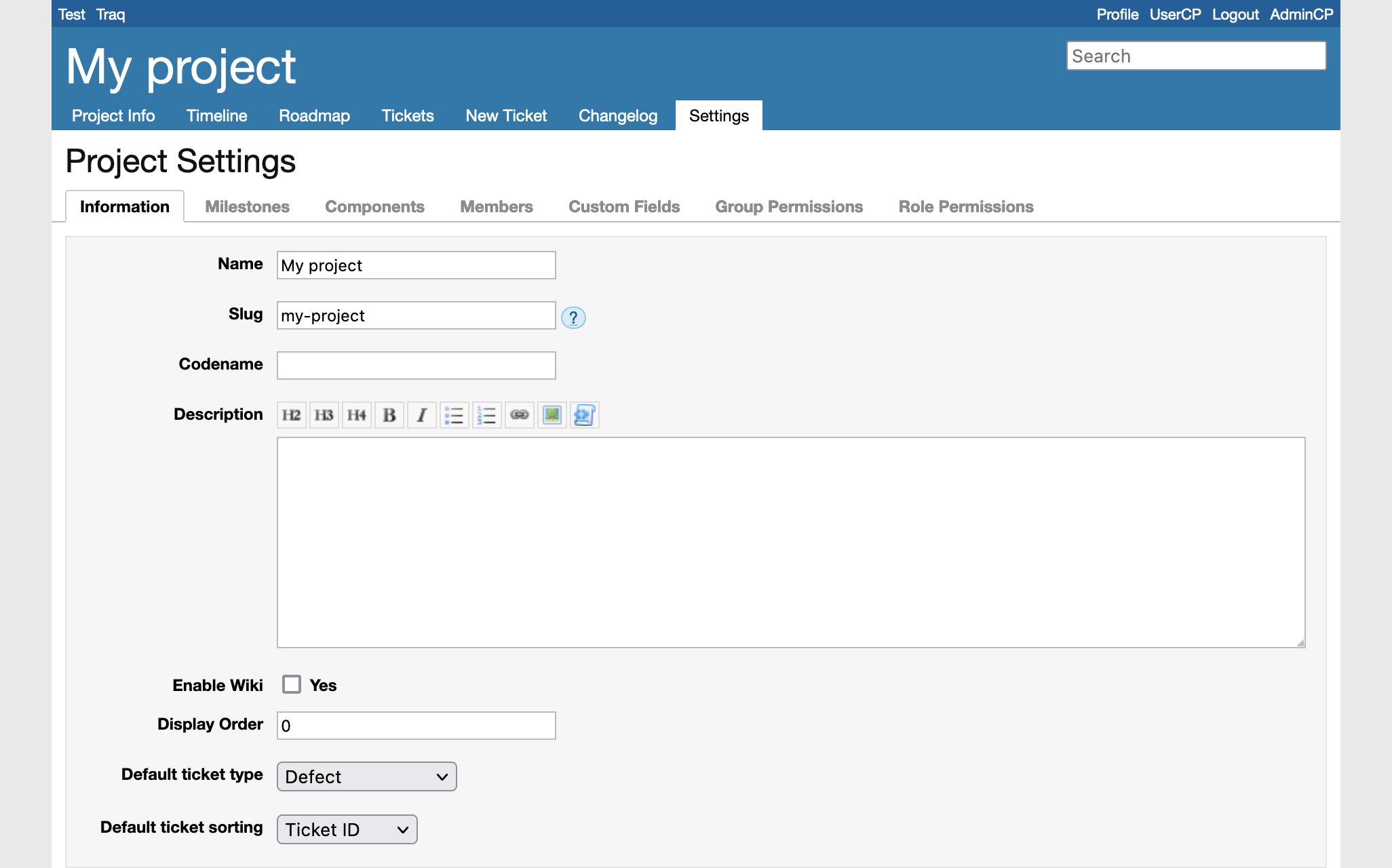Apply bold formatting in description toolbar

click(389, 415)
